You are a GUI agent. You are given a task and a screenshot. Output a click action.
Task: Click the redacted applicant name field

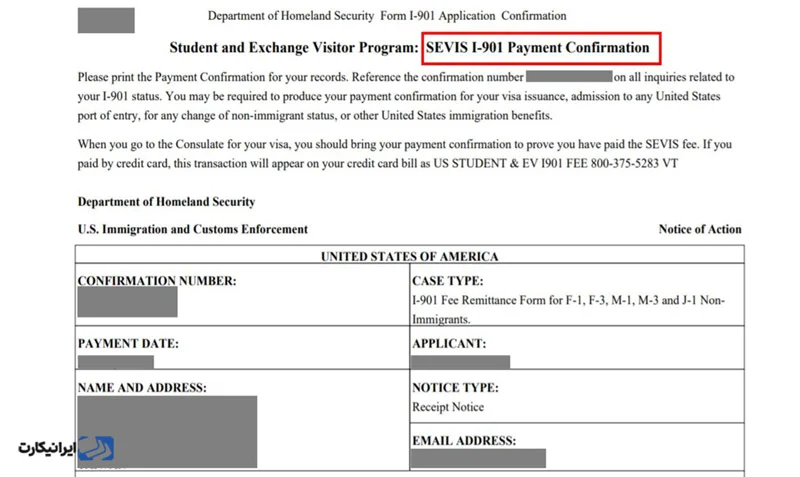click(x=461, y=361)
